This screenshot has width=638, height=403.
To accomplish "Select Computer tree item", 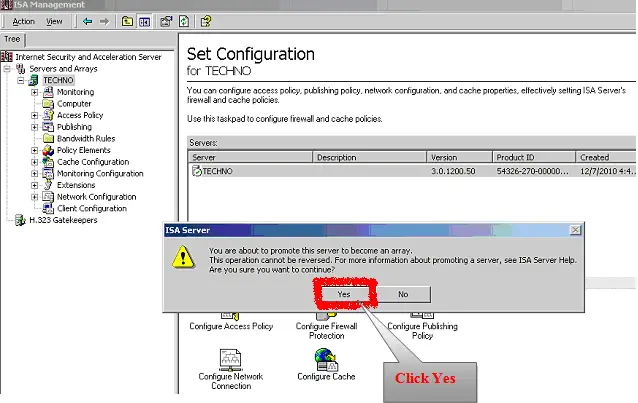I will tap(74, 104).
